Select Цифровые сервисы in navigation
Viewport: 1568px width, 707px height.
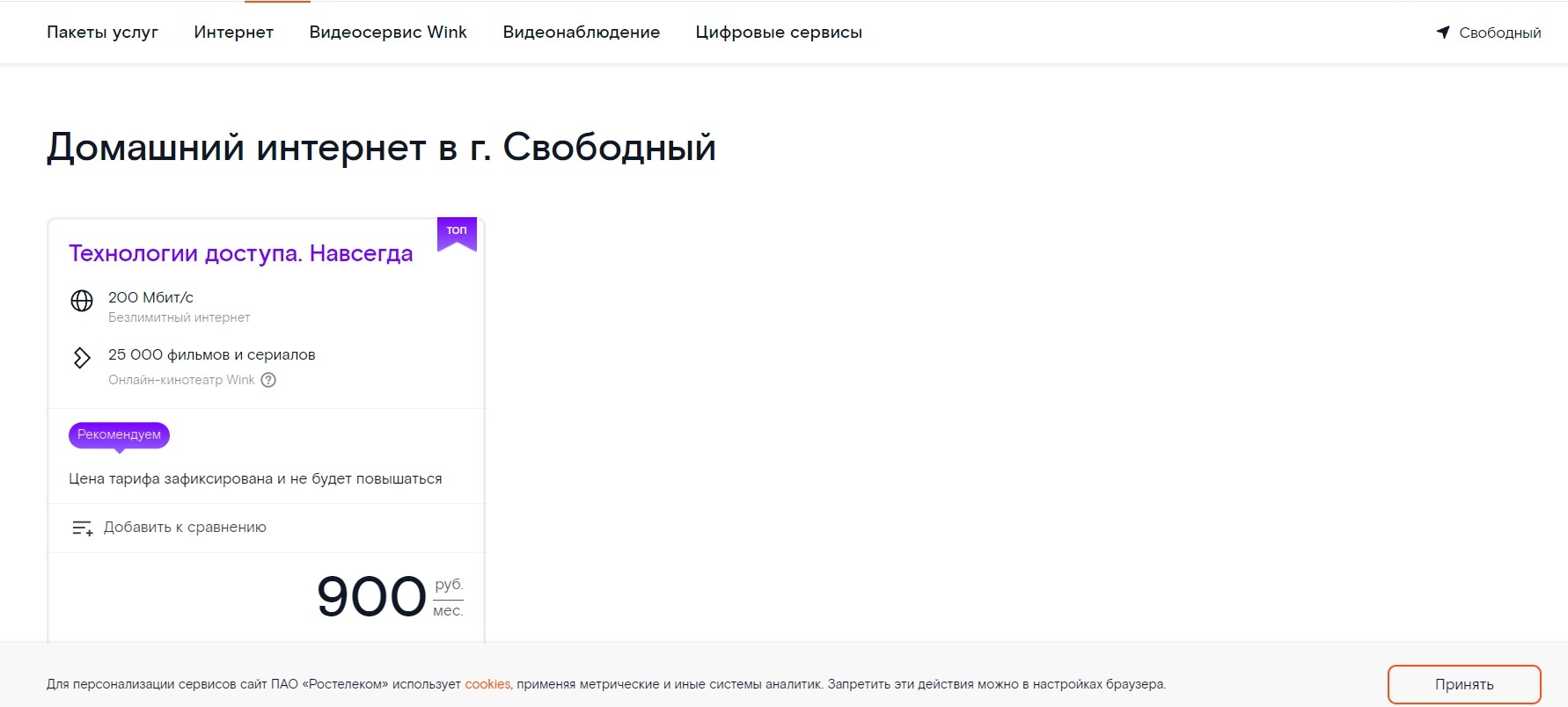coord(779,33)
